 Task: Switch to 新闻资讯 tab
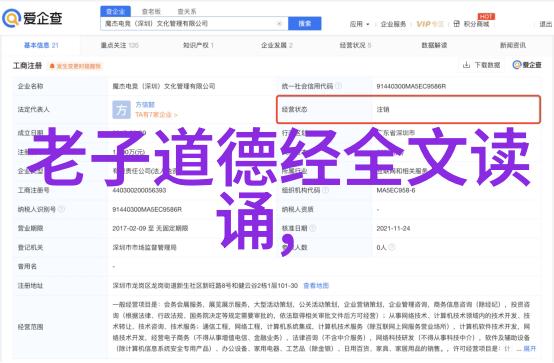coord(513,45)
